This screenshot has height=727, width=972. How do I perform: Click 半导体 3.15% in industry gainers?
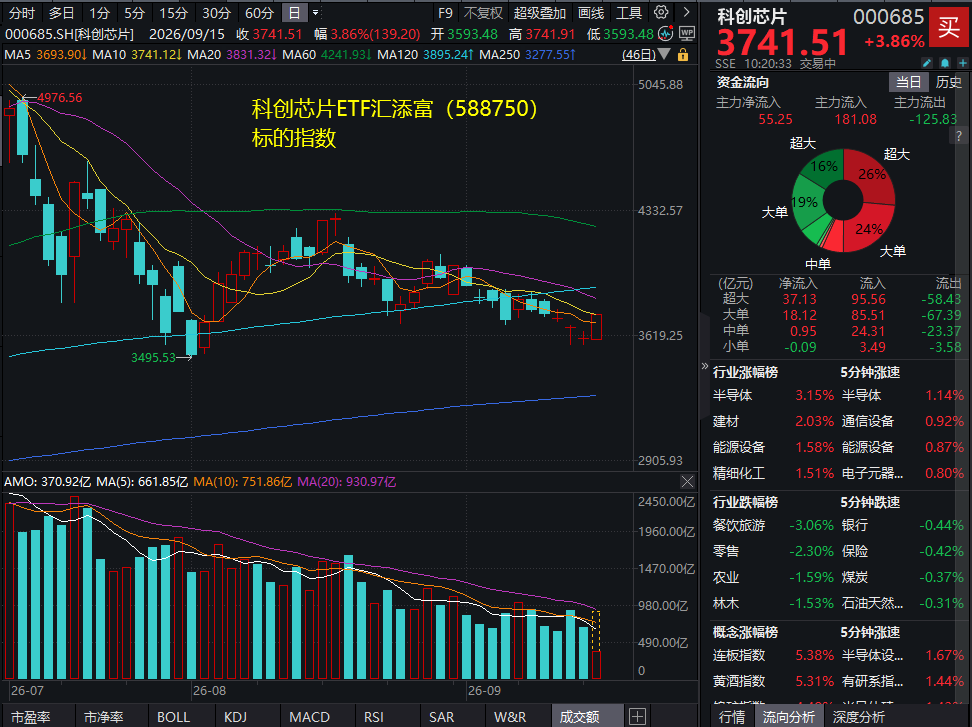pyautogui.click(x=773, y=395)
